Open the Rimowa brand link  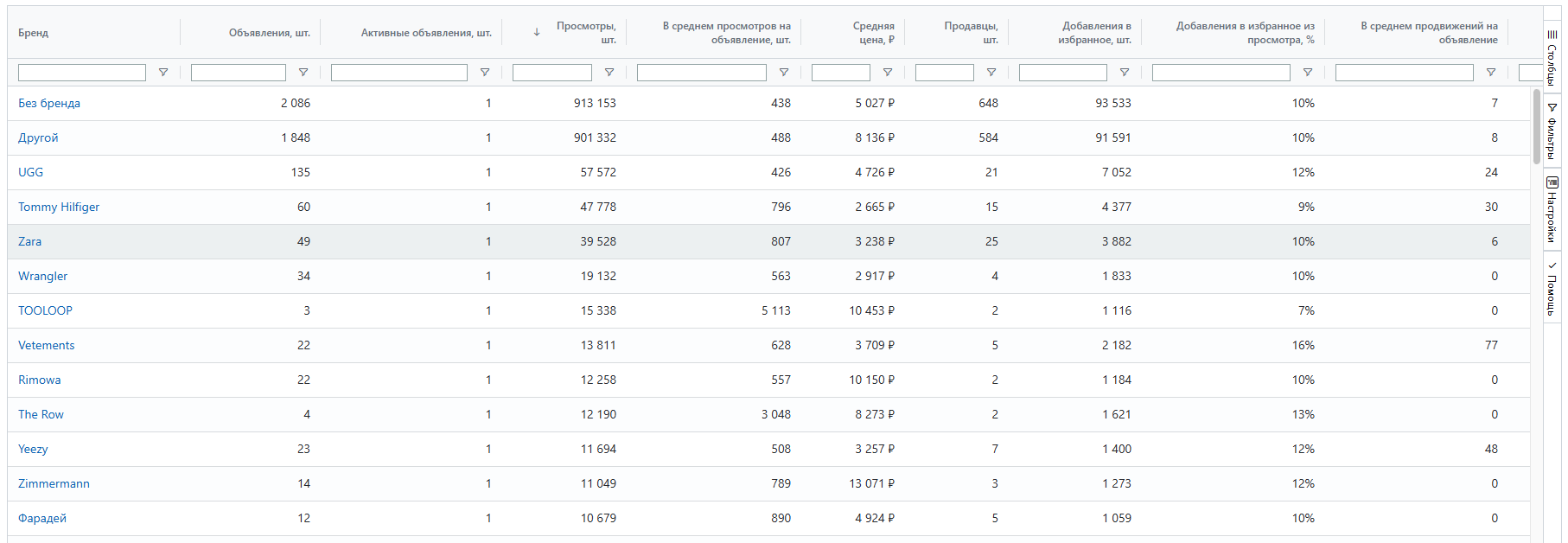[x=40, y=380]
